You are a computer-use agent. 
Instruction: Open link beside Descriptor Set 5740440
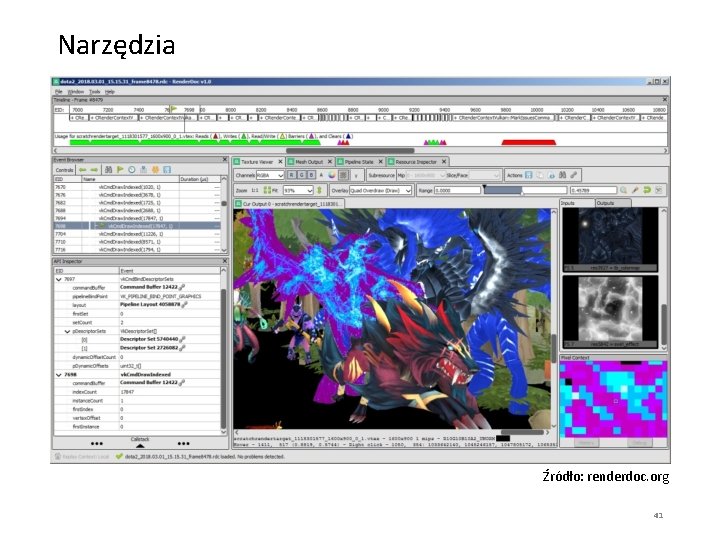tap(182, 339)
